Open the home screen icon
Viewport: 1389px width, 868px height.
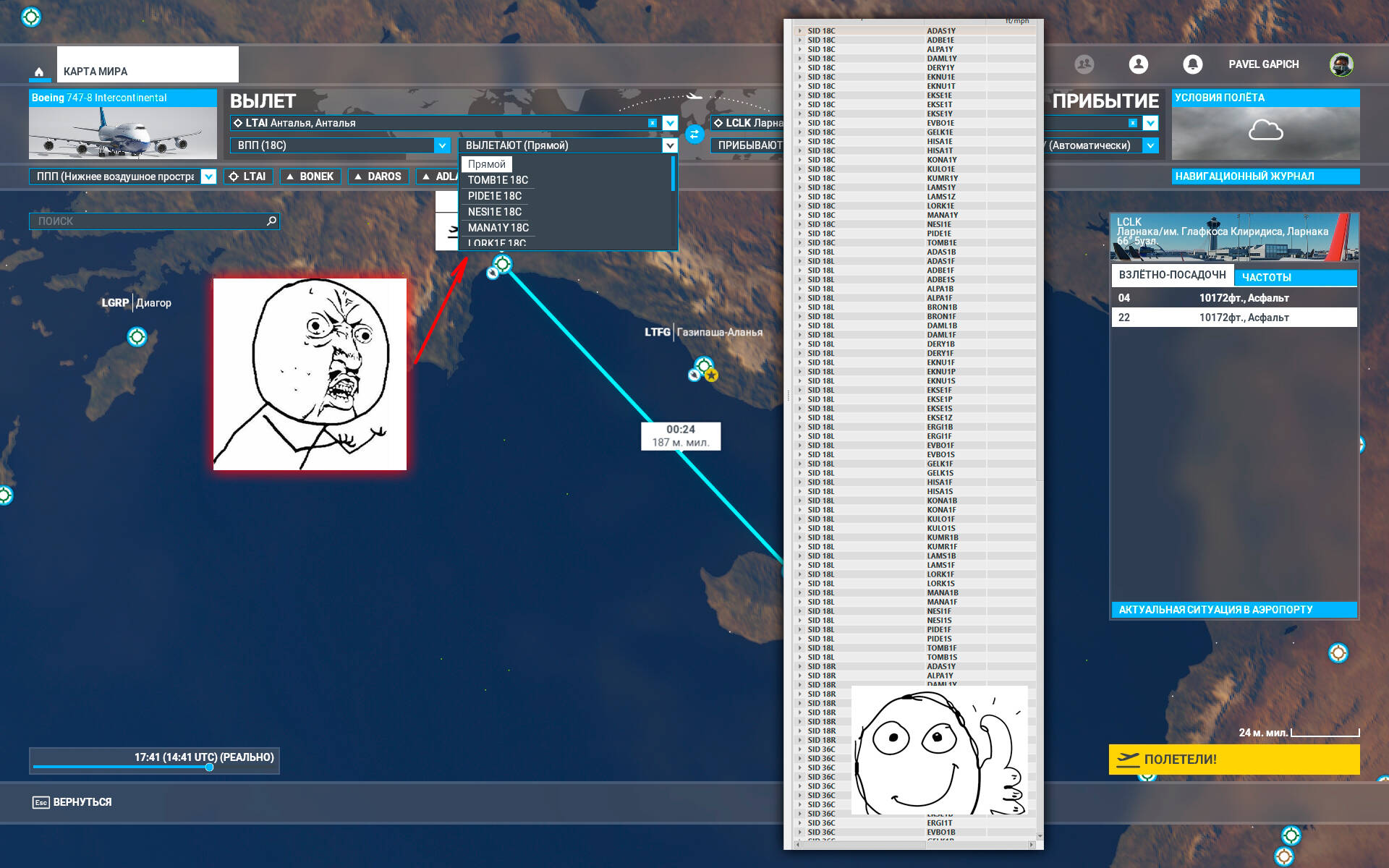click(x=39, y=72)
